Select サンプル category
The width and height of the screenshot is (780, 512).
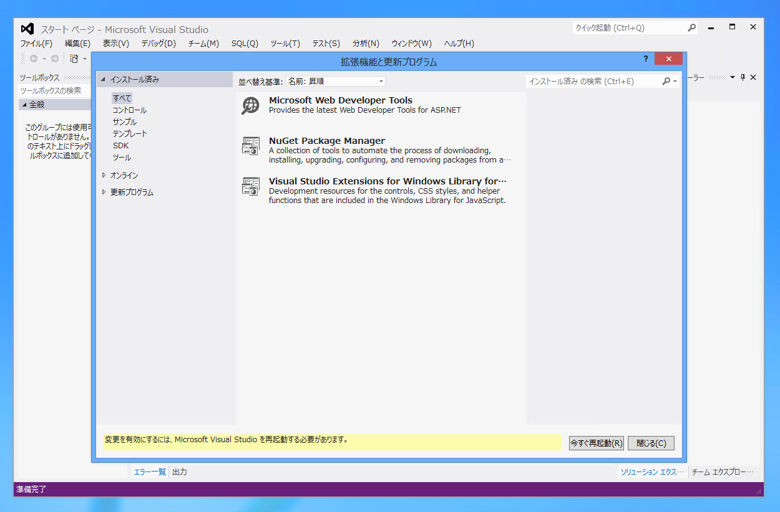(124, 122)
